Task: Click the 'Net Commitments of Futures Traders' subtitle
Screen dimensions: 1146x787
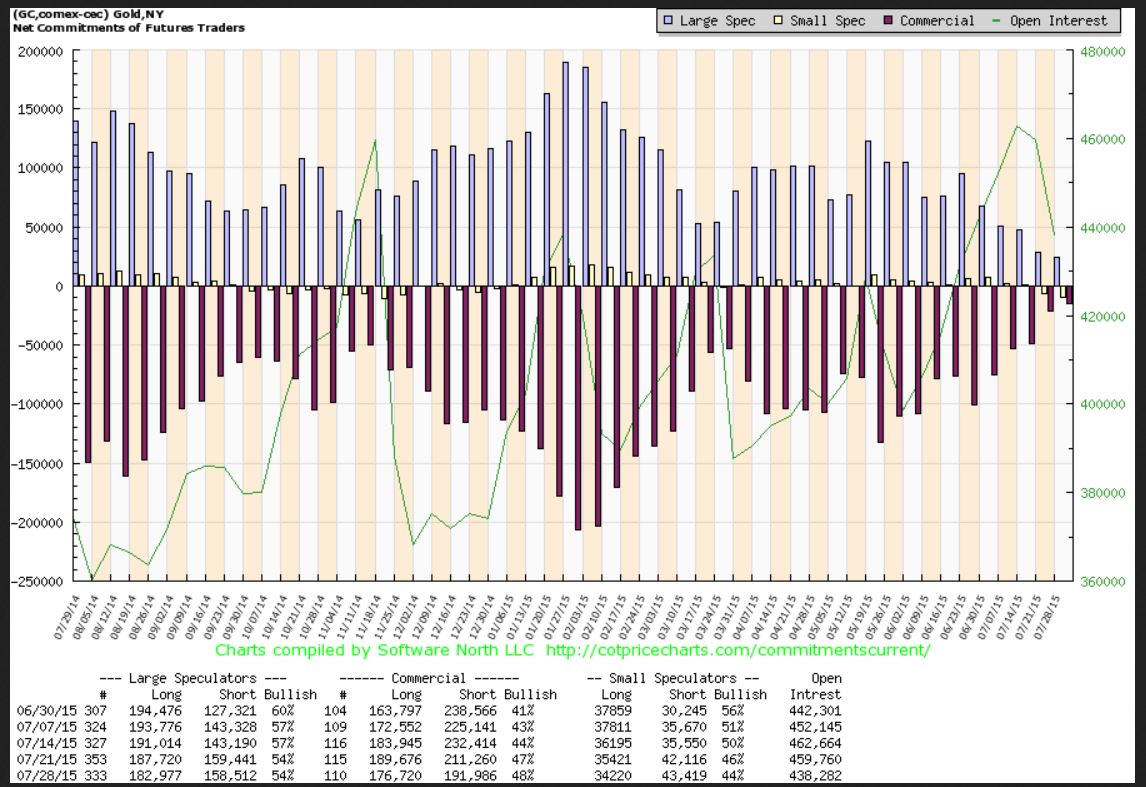Action: coord(128,27)
